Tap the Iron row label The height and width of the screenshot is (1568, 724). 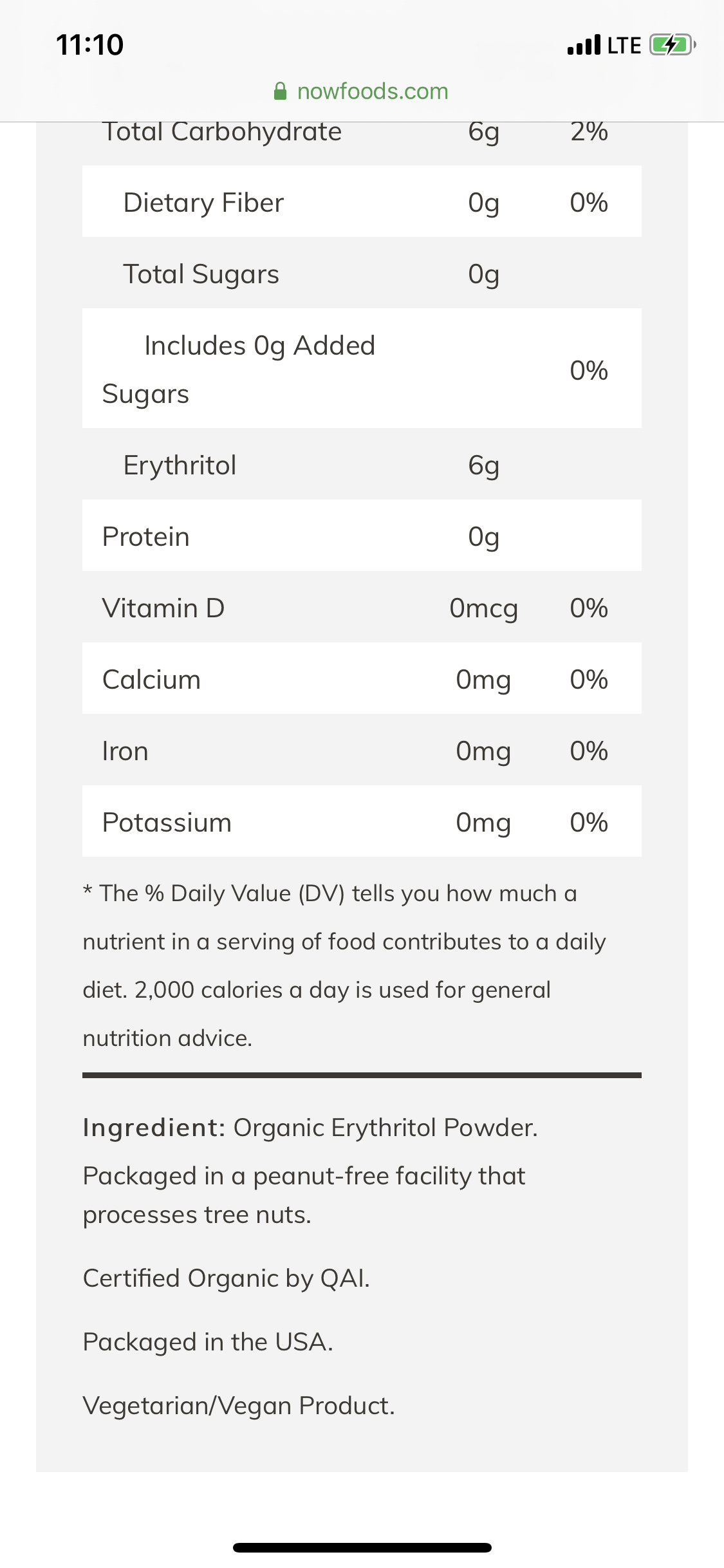tap(125, 751)
